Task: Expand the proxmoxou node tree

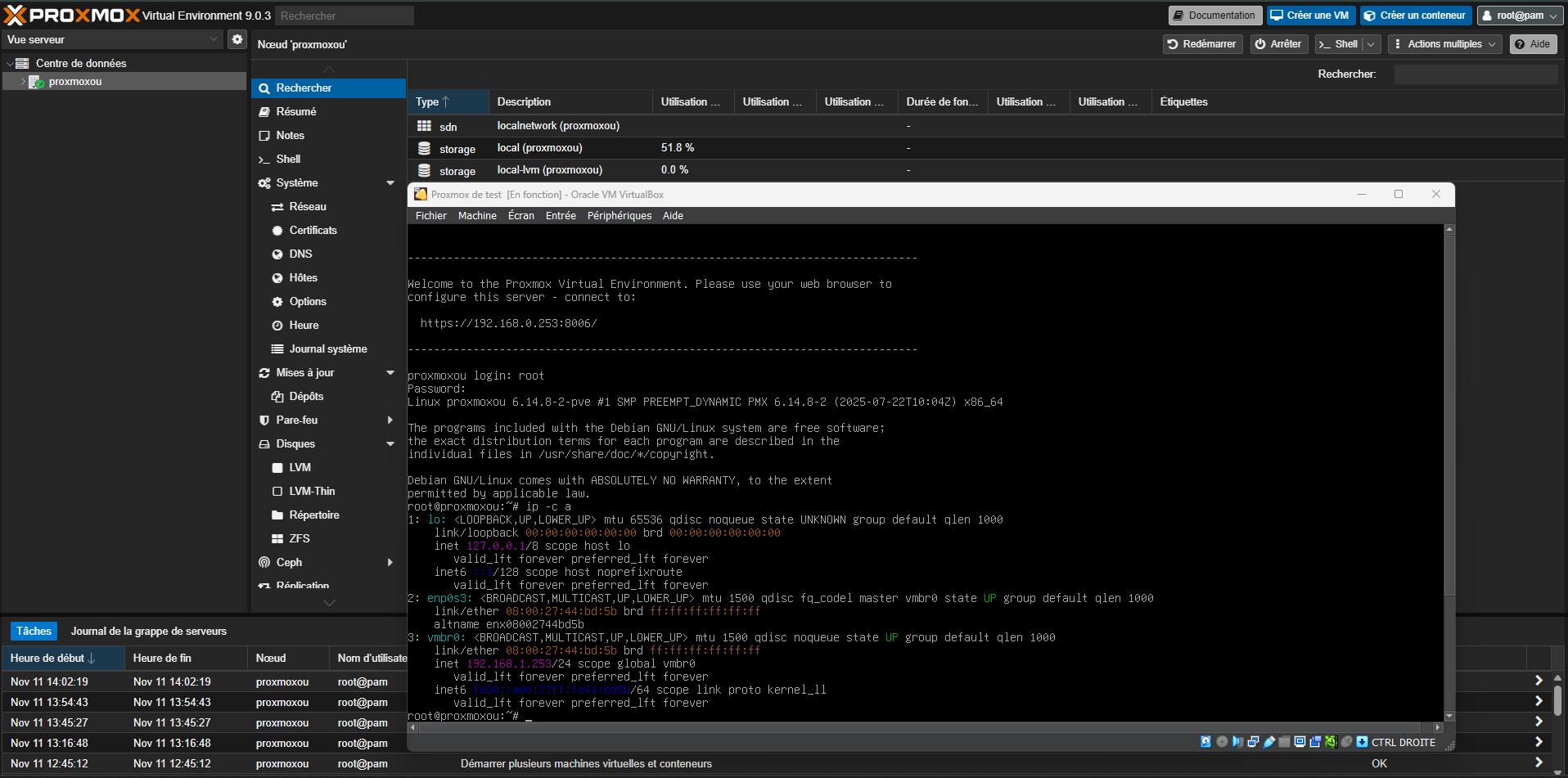Action: [x=23, y=82]
